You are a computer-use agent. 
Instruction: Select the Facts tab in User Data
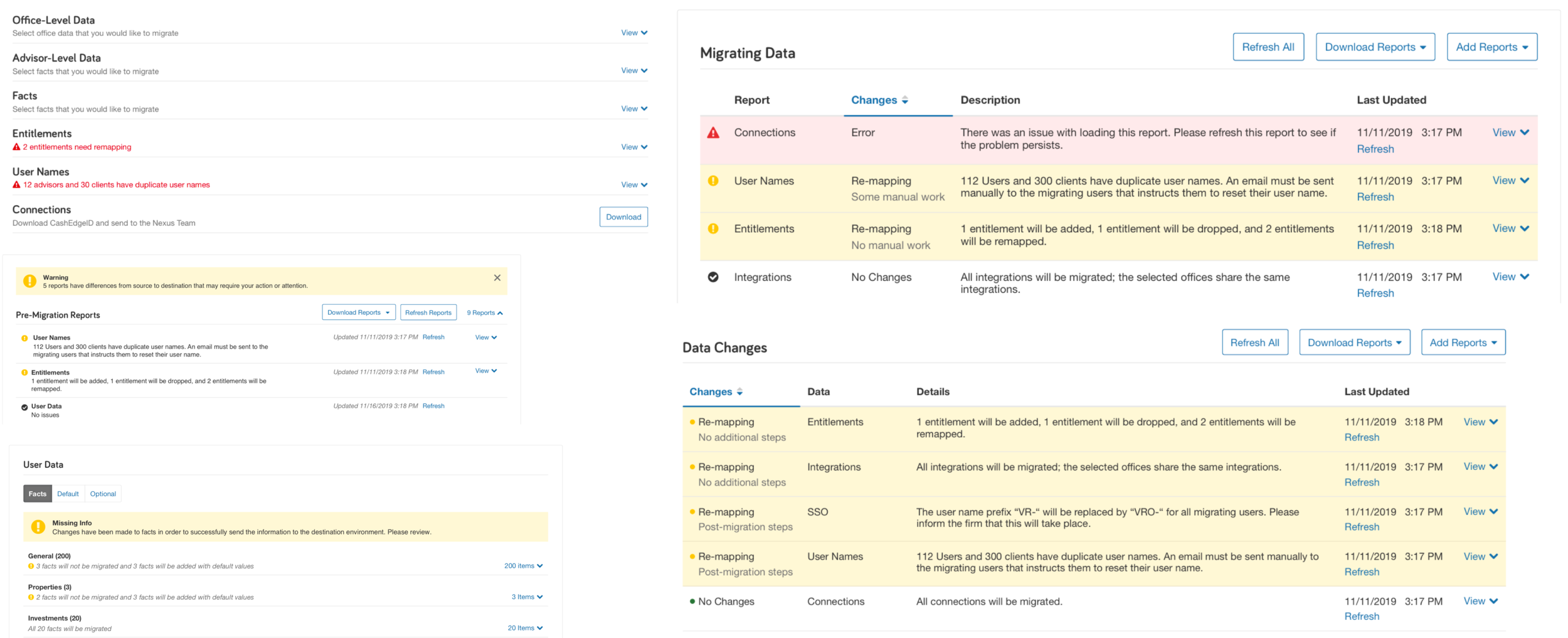(38, 494)
